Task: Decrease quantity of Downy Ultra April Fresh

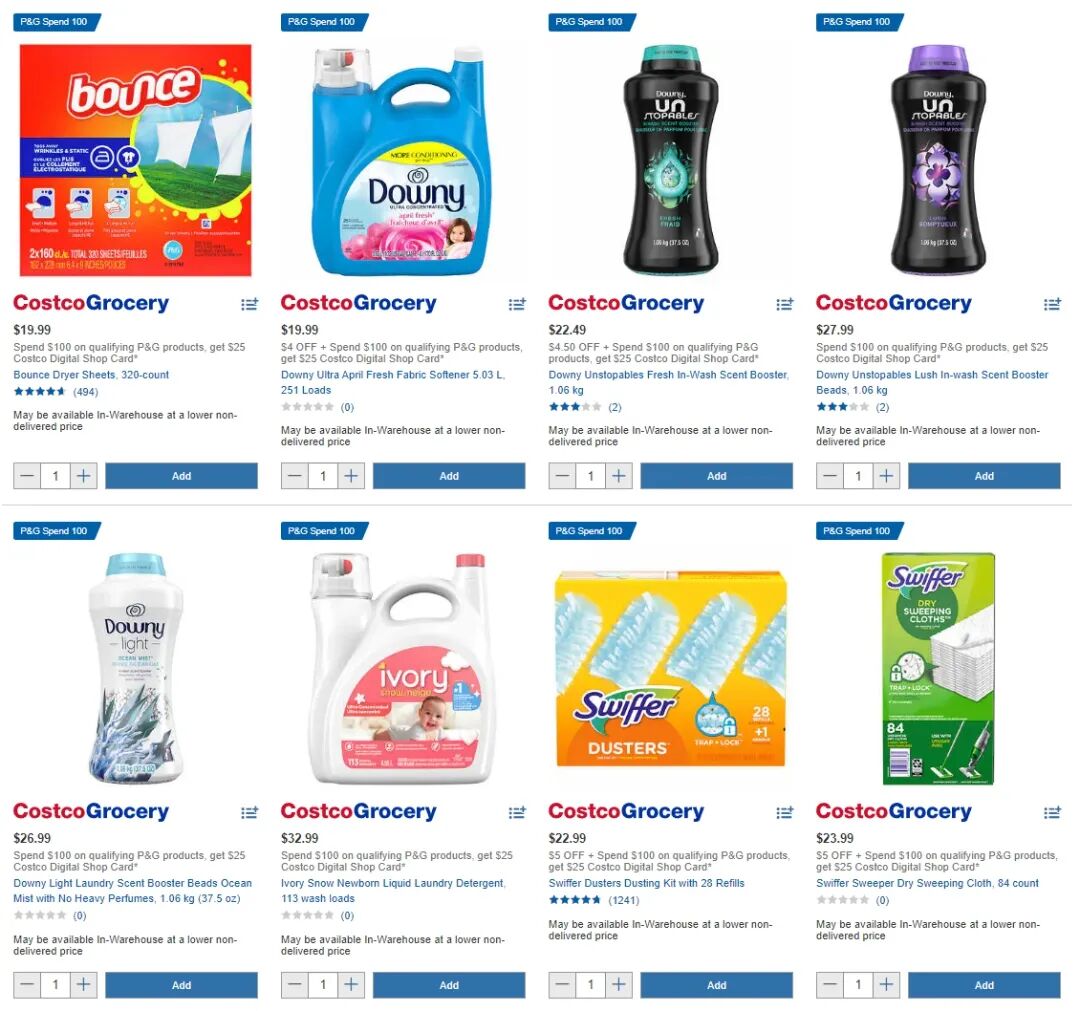Action: pos(295,476)
